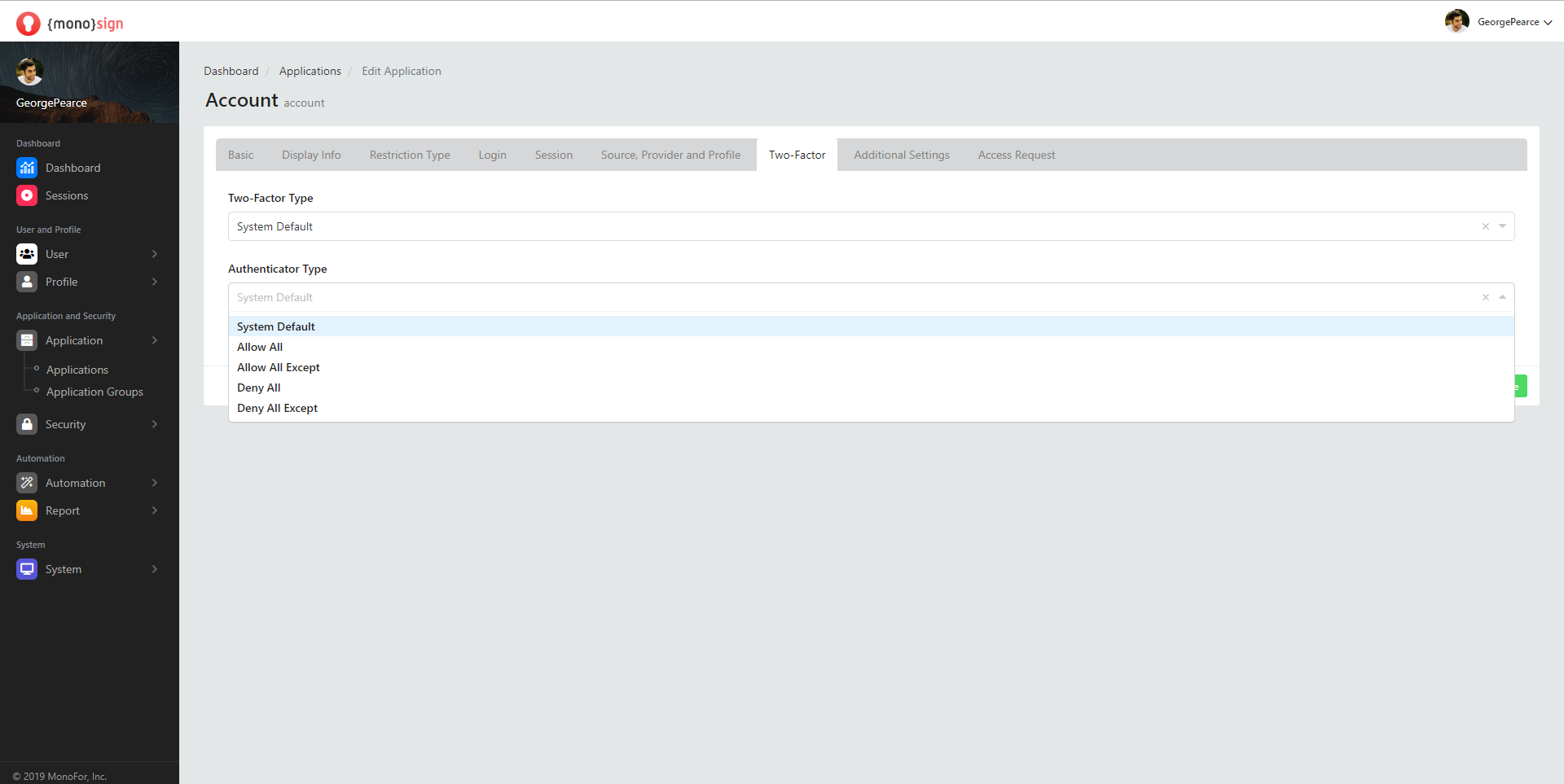Click the System monitor icon
1564x784 pixels.
point(27,569)
